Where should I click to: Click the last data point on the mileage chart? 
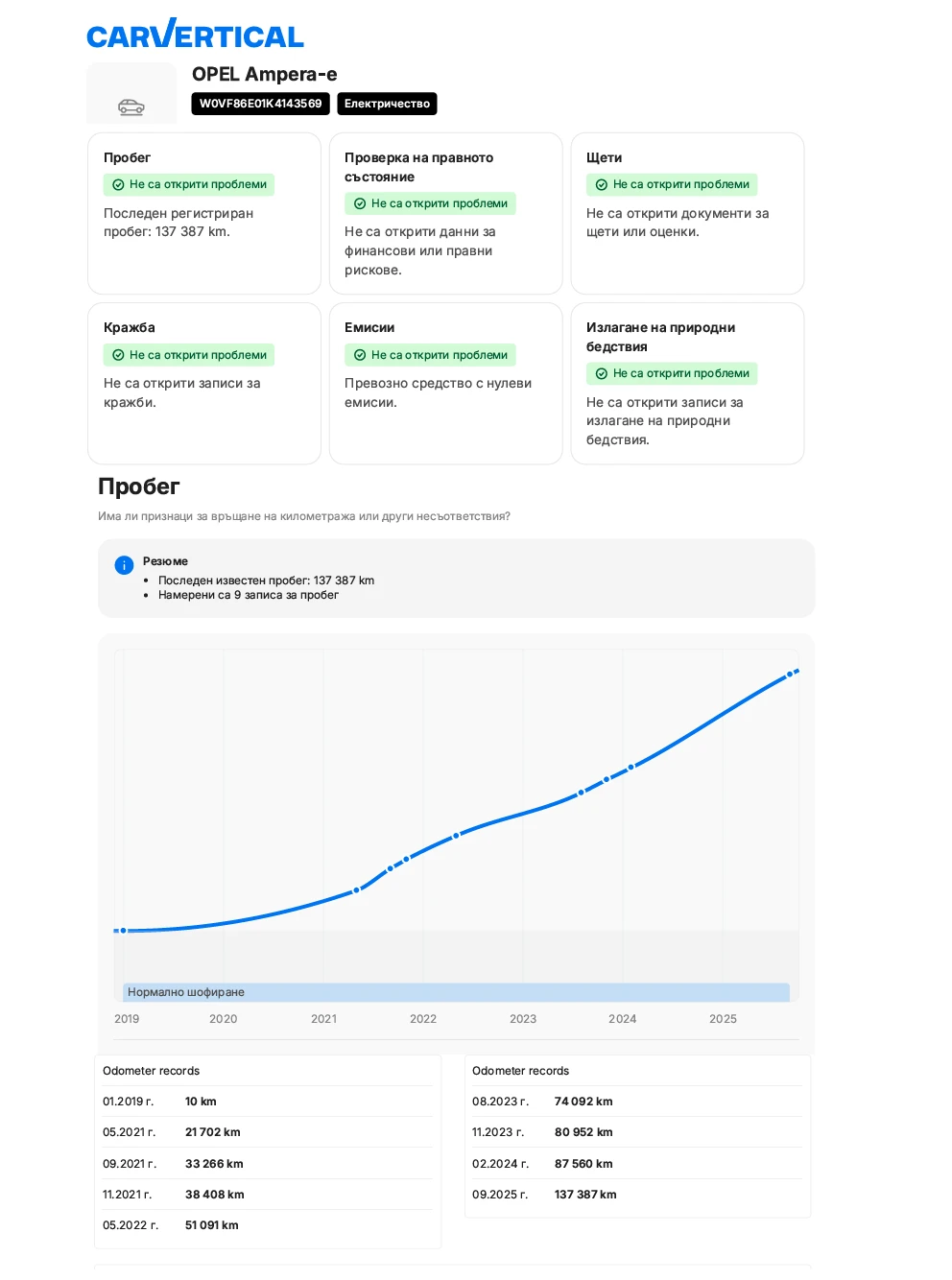(790, 675)
